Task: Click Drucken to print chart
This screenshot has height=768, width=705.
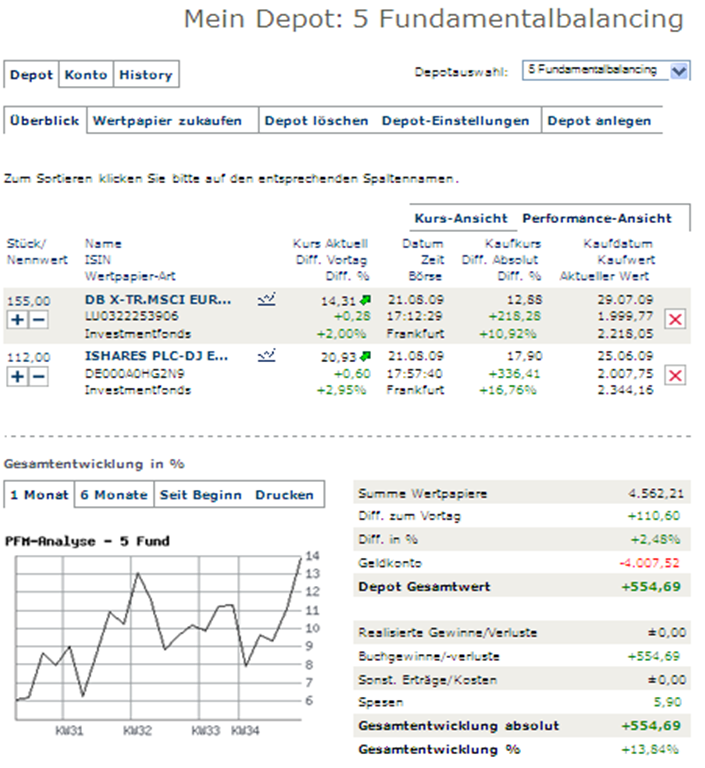Action: (284, 495)
